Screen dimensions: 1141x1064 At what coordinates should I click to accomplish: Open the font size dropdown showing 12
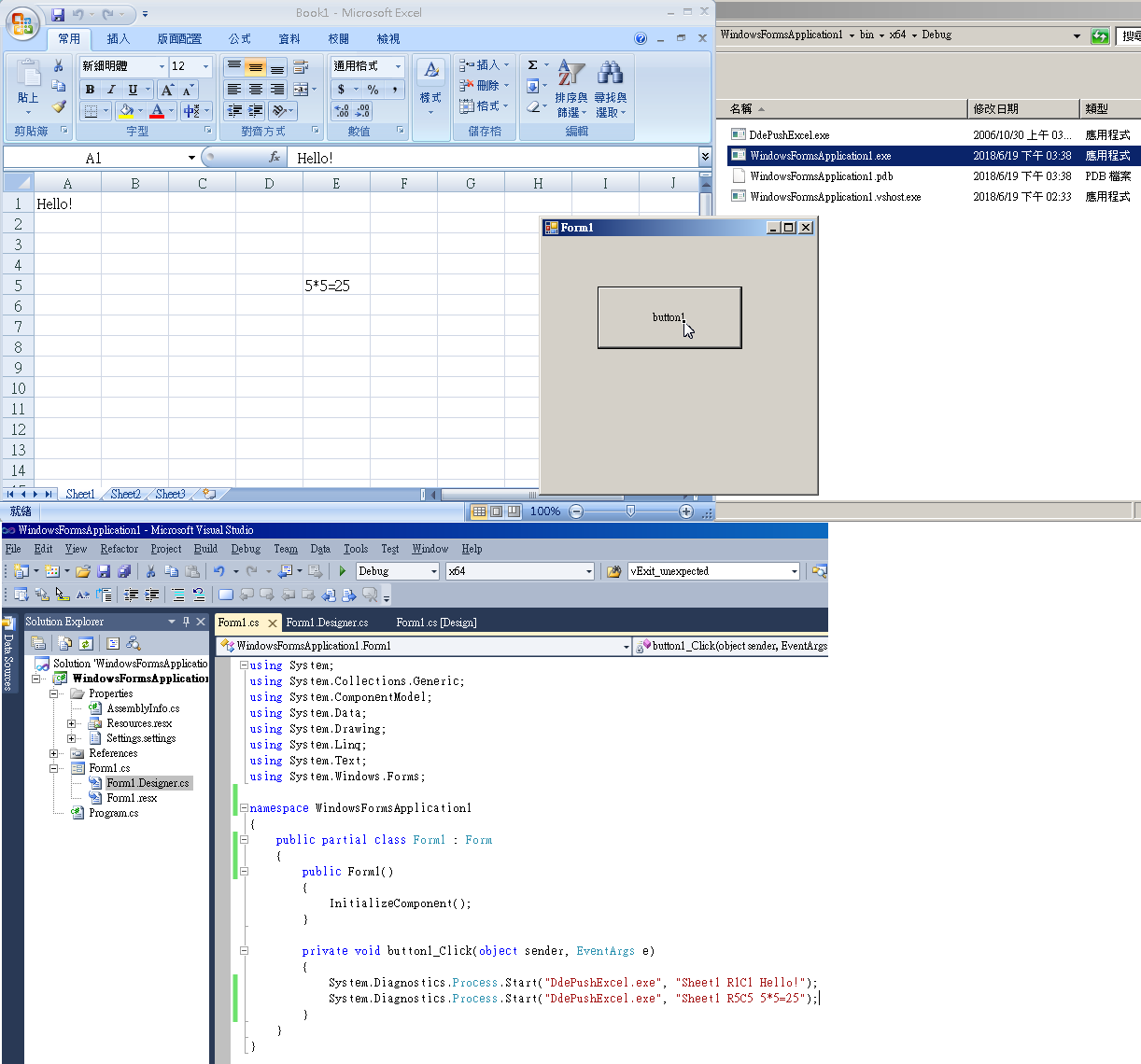coord(205,66)
